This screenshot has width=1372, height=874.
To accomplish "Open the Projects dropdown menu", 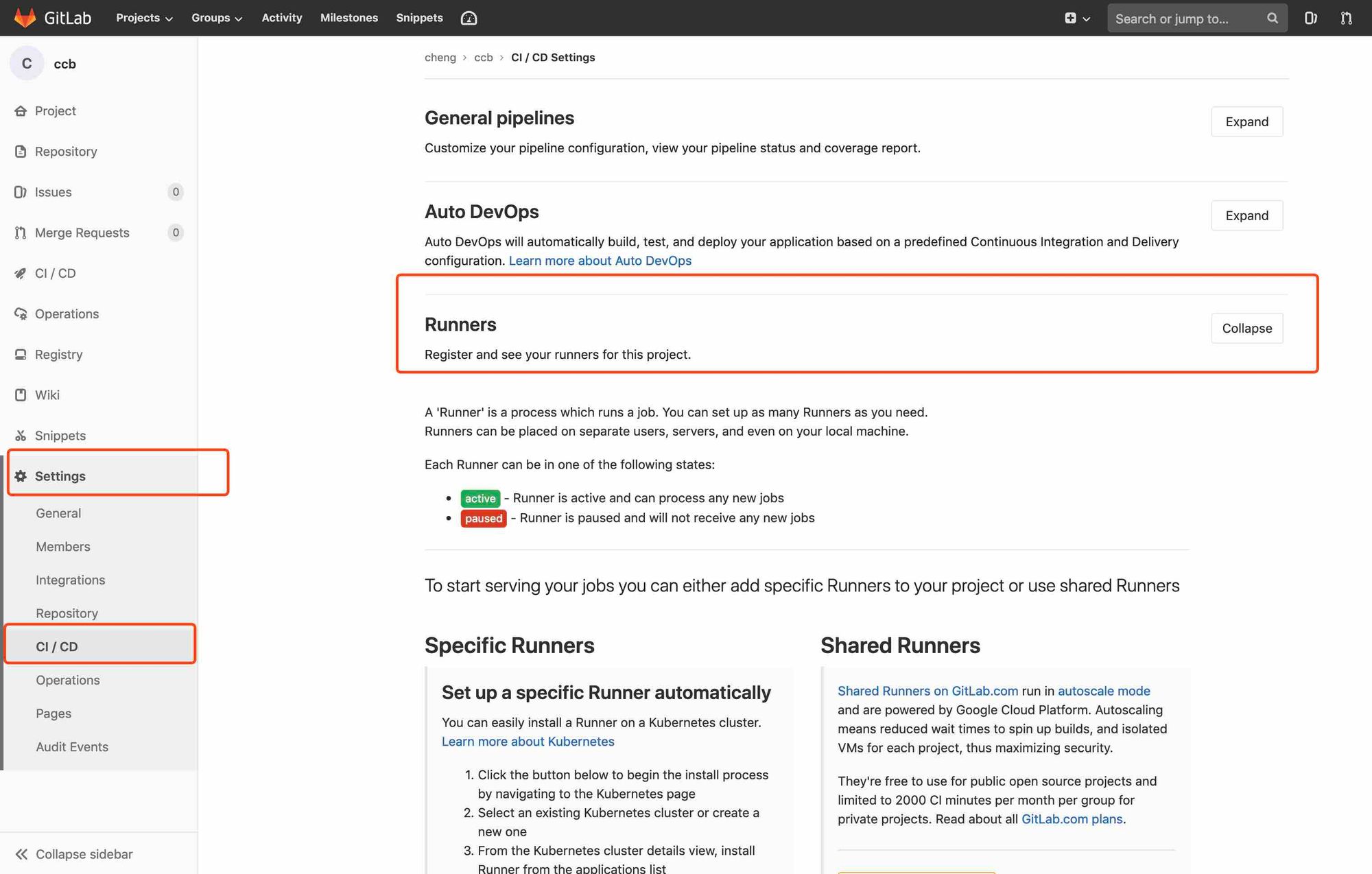I will pyautogui.click(x=143, y=18).
